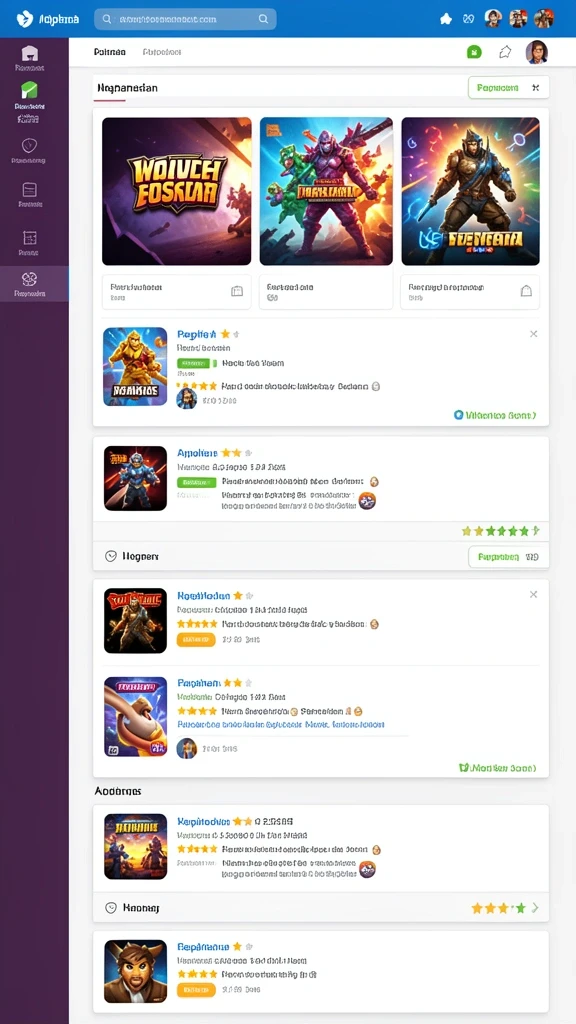Screen dimensions: 576x1024
Task: Select the green folder icon in the sidebar
Action: 29,89
